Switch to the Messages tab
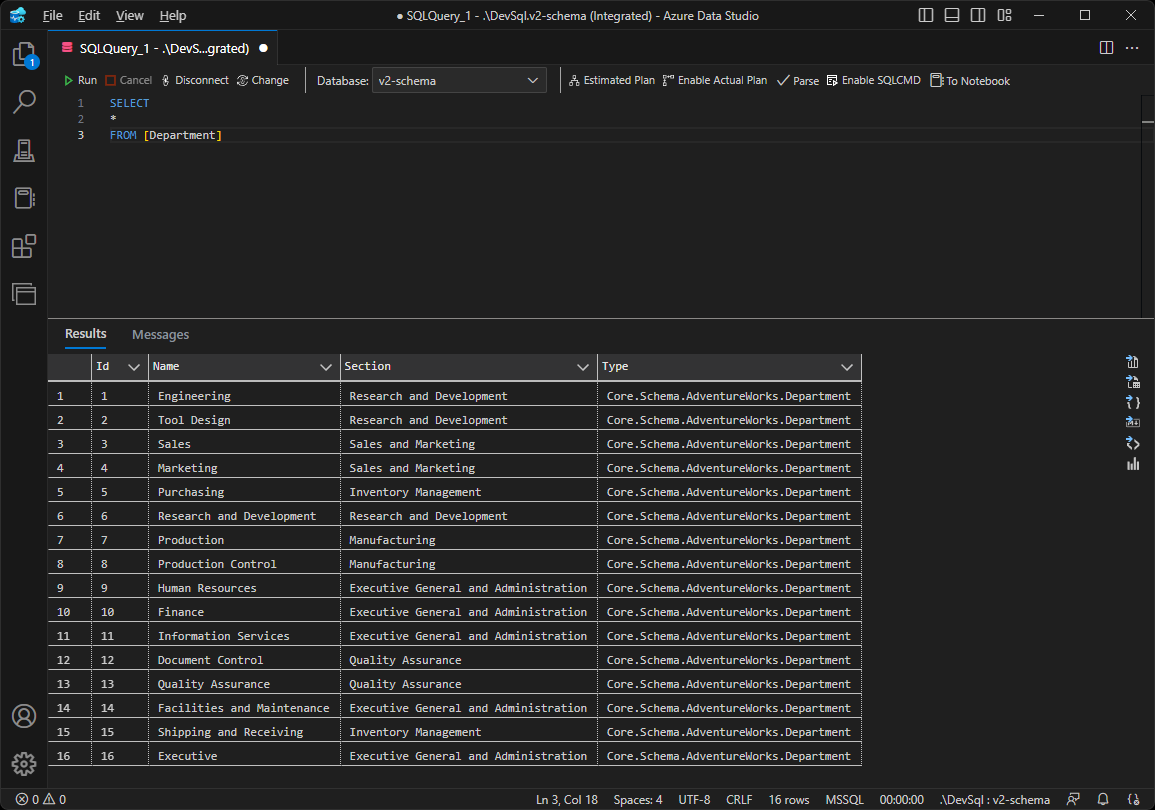The image size is (1155, 810). [x=161, y=334]
